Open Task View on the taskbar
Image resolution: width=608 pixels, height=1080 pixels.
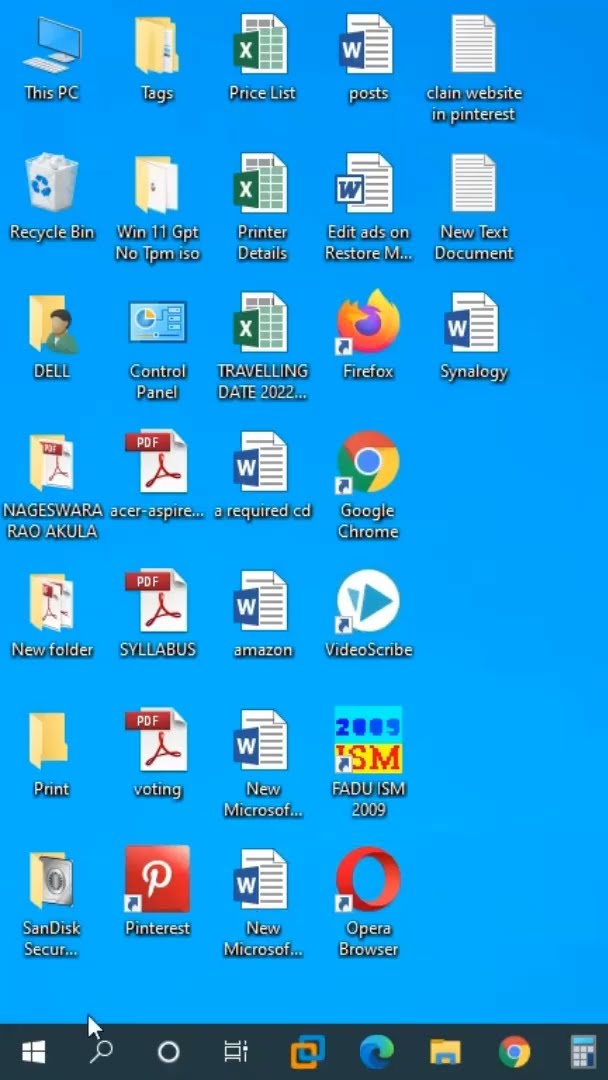[x=236, y=1052]
